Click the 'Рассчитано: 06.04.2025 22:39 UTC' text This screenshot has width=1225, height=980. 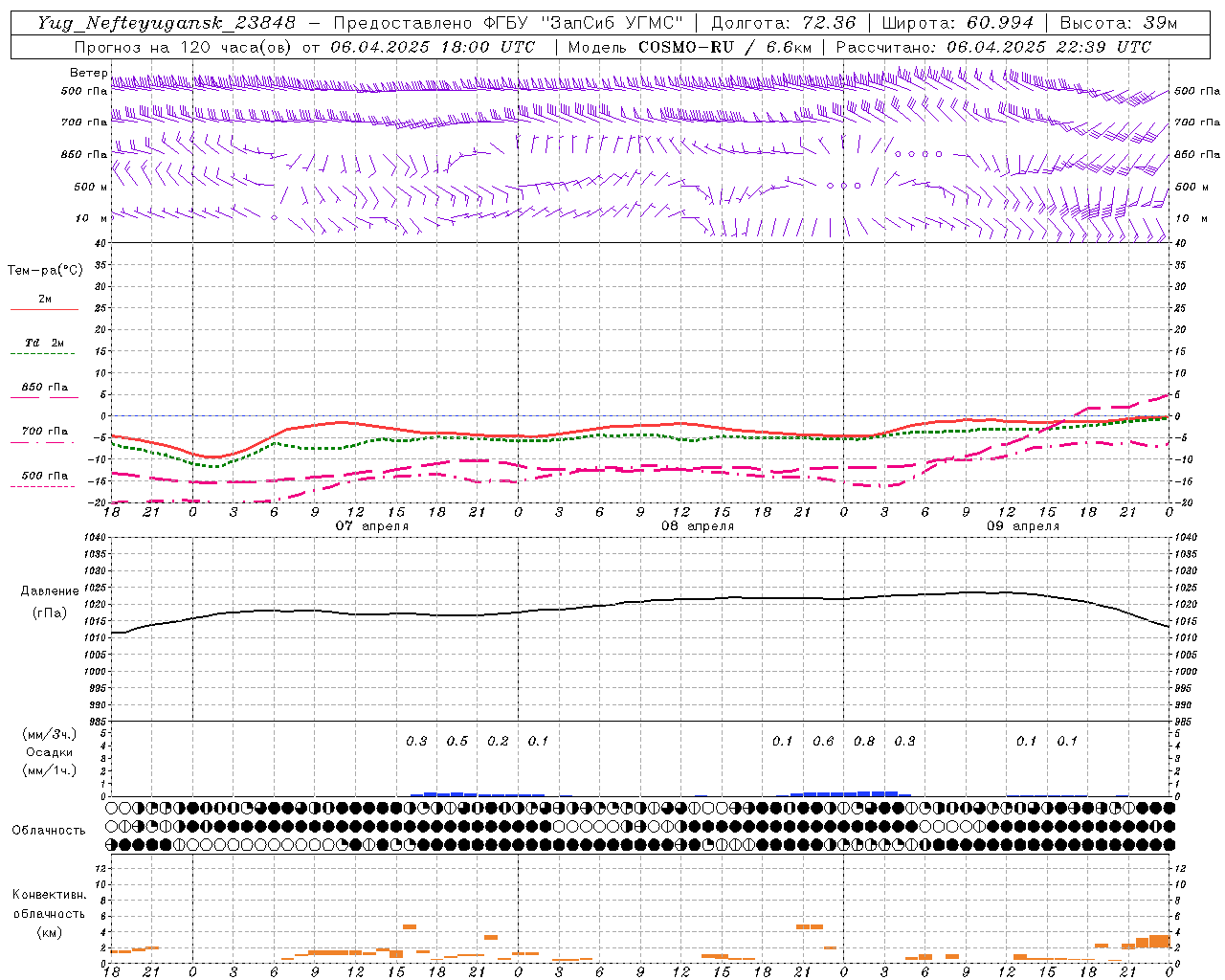click(993, 47)
